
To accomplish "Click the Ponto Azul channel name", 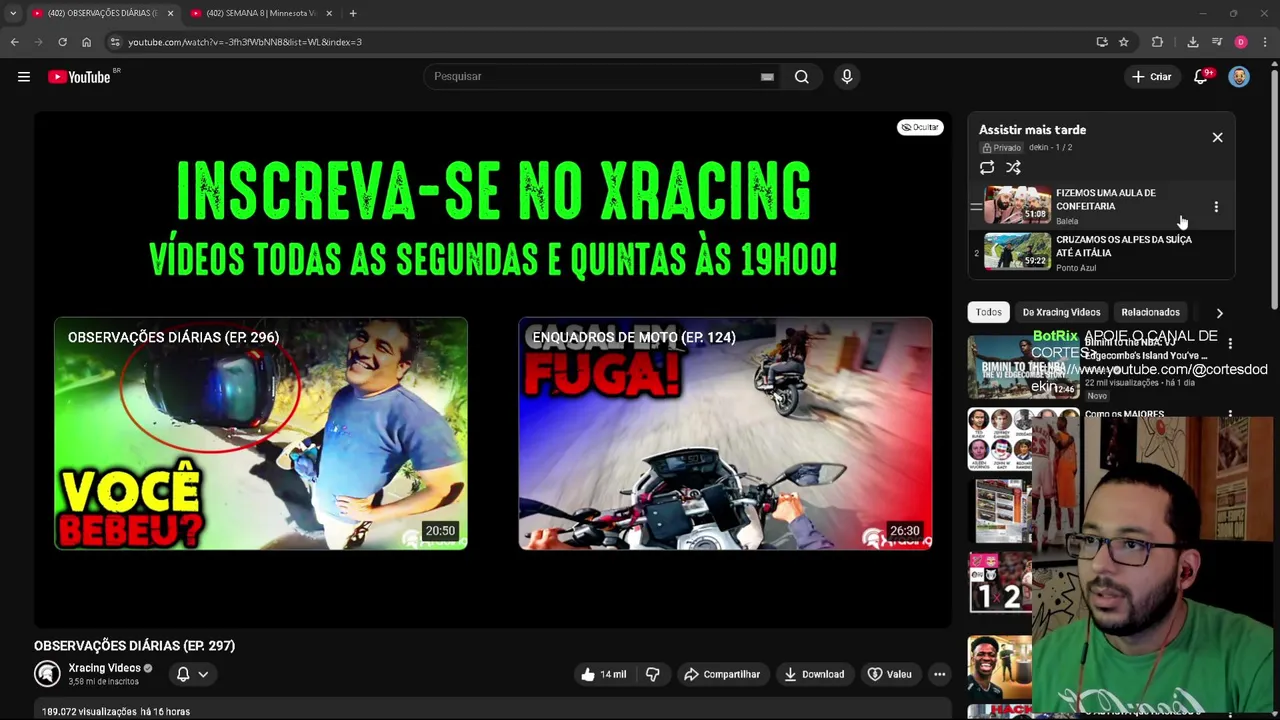I will [x=1076, y=268].
